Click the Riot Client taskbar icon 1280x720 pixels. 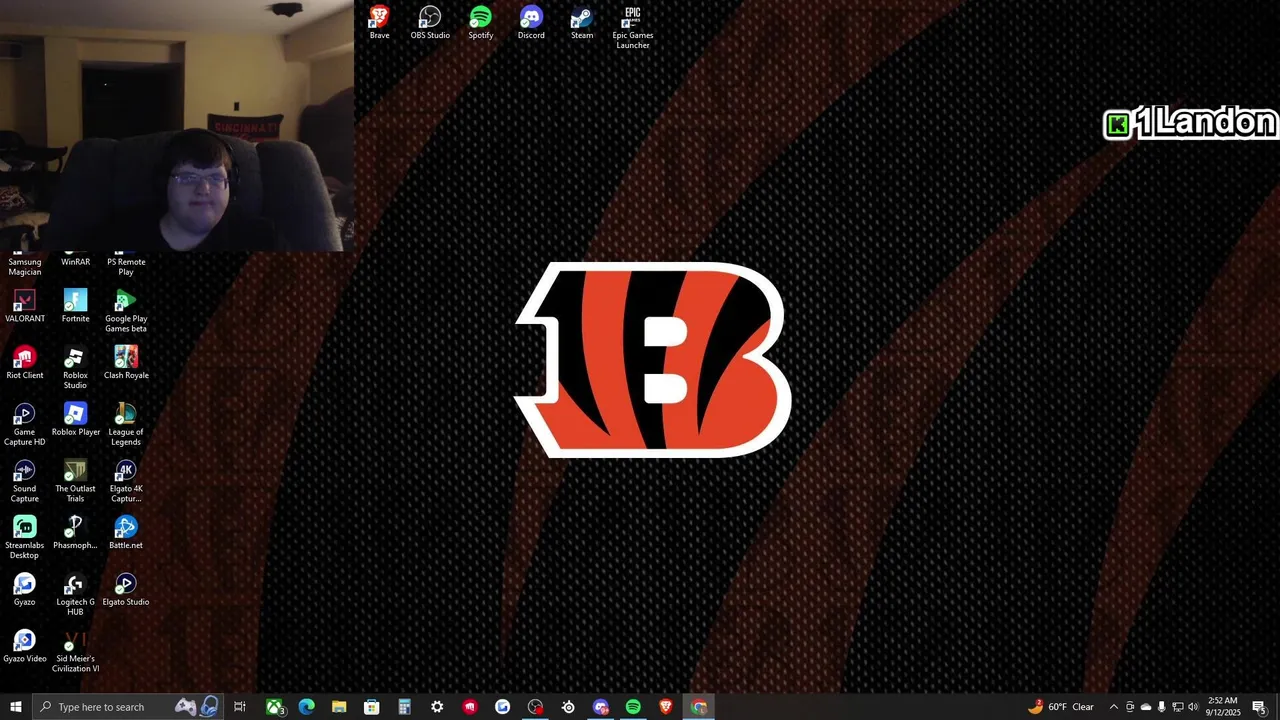[x=470, y=707]
